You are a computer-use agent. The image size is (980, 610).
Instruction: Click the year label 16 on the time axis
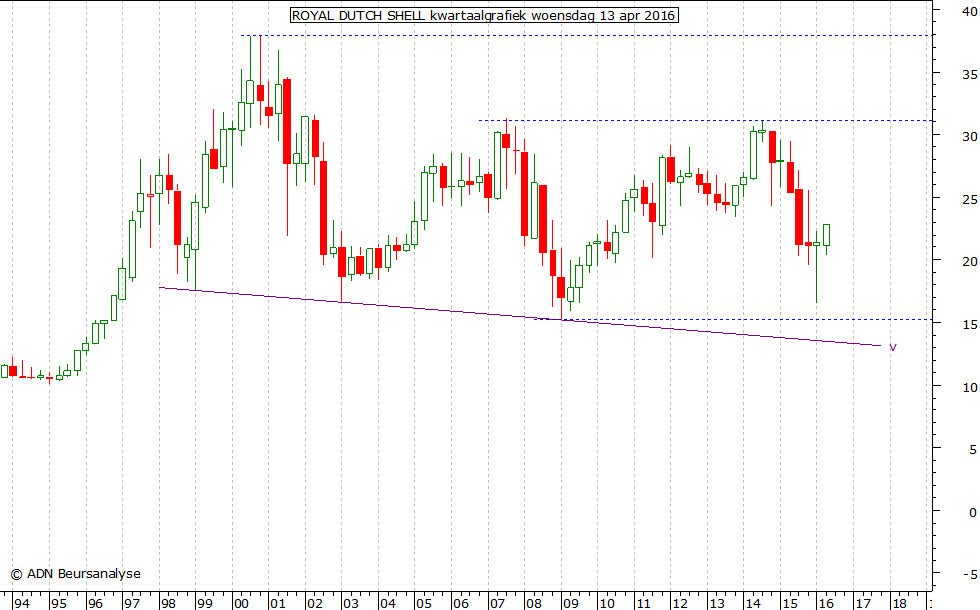click(826, 604)
